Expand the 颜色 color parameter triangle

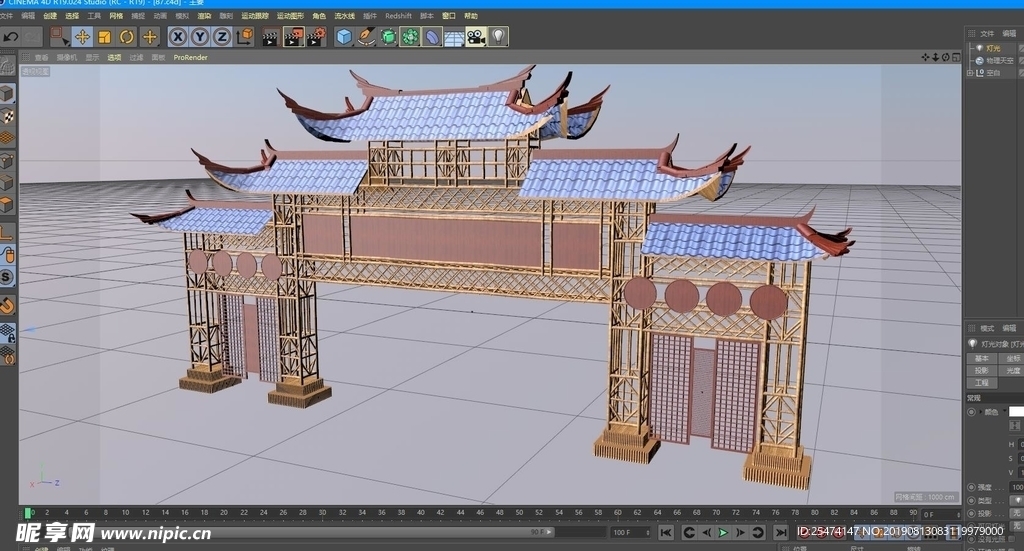pos(980,412)
